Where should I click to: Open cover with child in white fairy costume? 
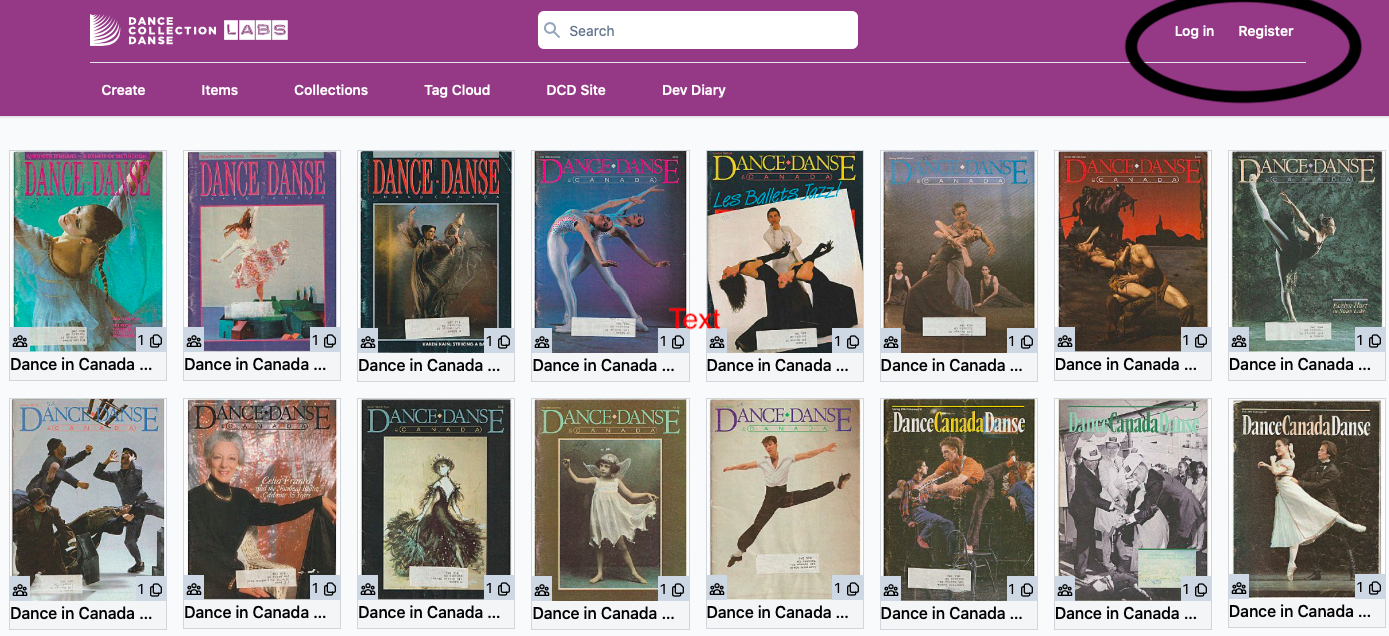610,500
